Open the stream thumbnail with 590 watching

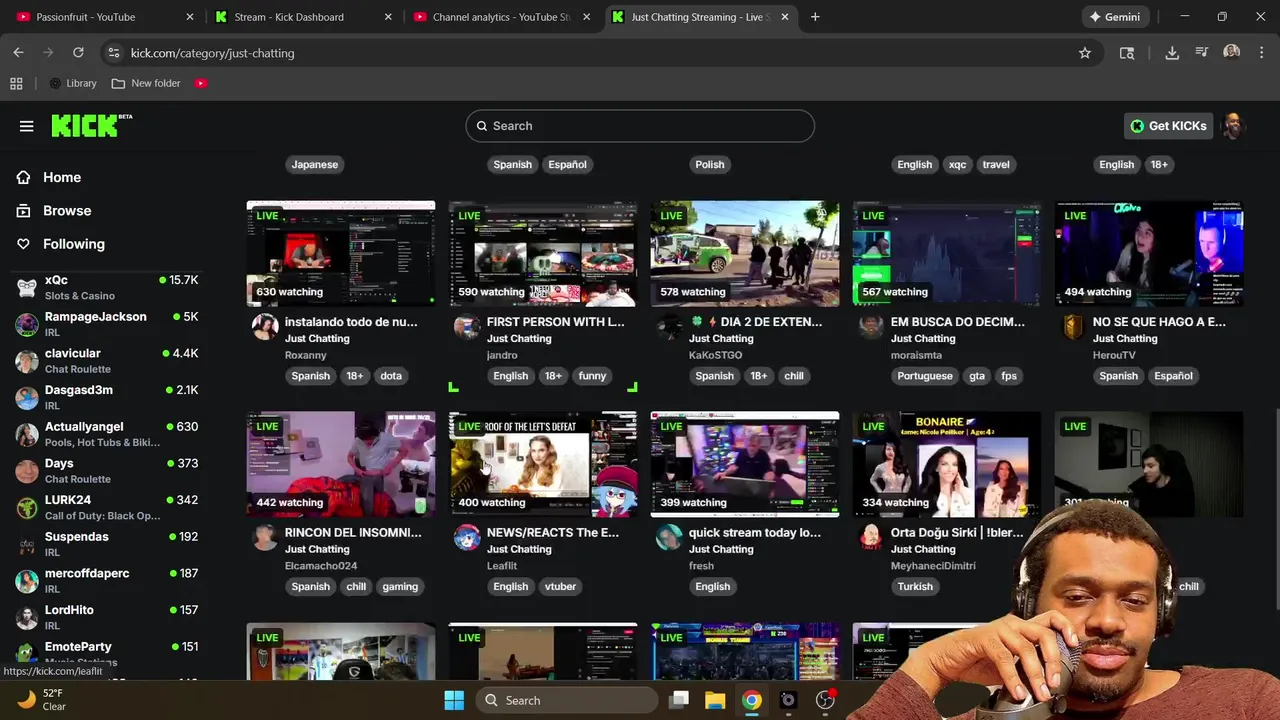(543, 253)
